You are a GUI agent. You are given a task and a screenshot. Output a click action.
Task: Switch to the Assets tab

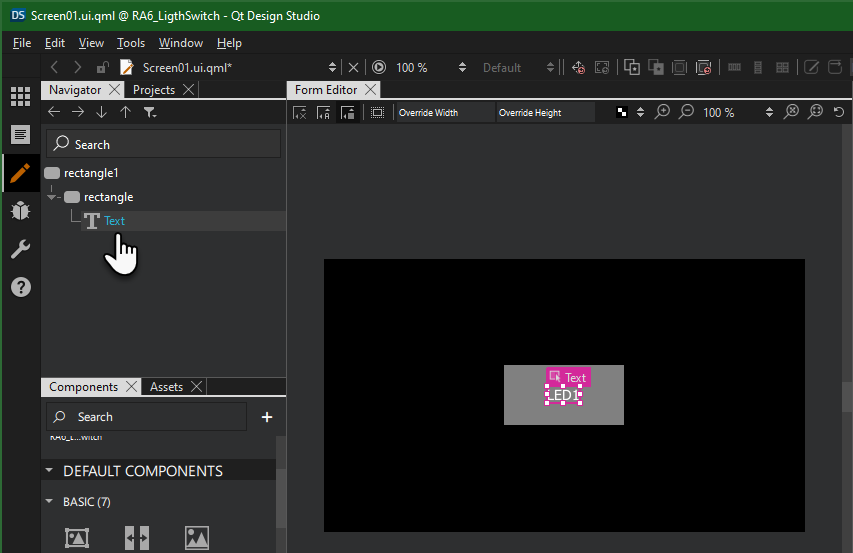point(166,387)
